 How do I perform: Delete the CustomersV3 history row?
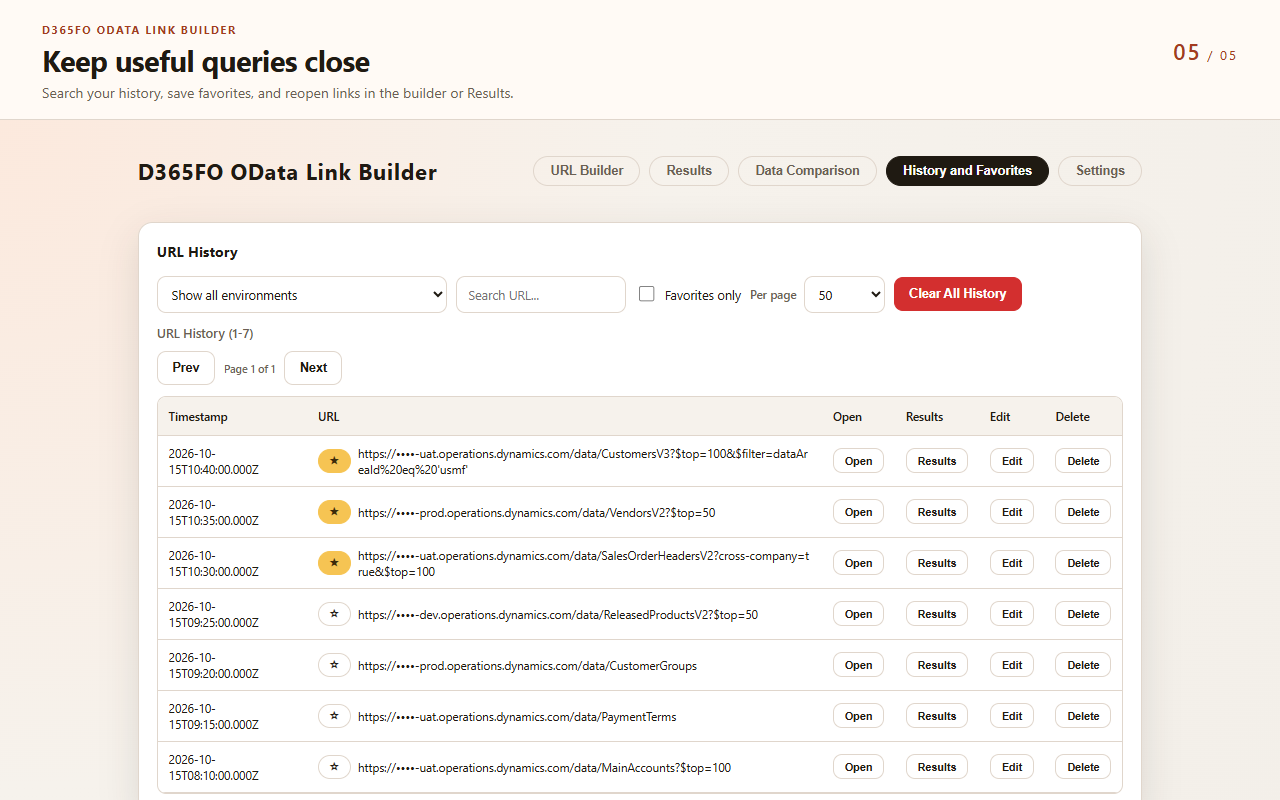point(1083,461)
